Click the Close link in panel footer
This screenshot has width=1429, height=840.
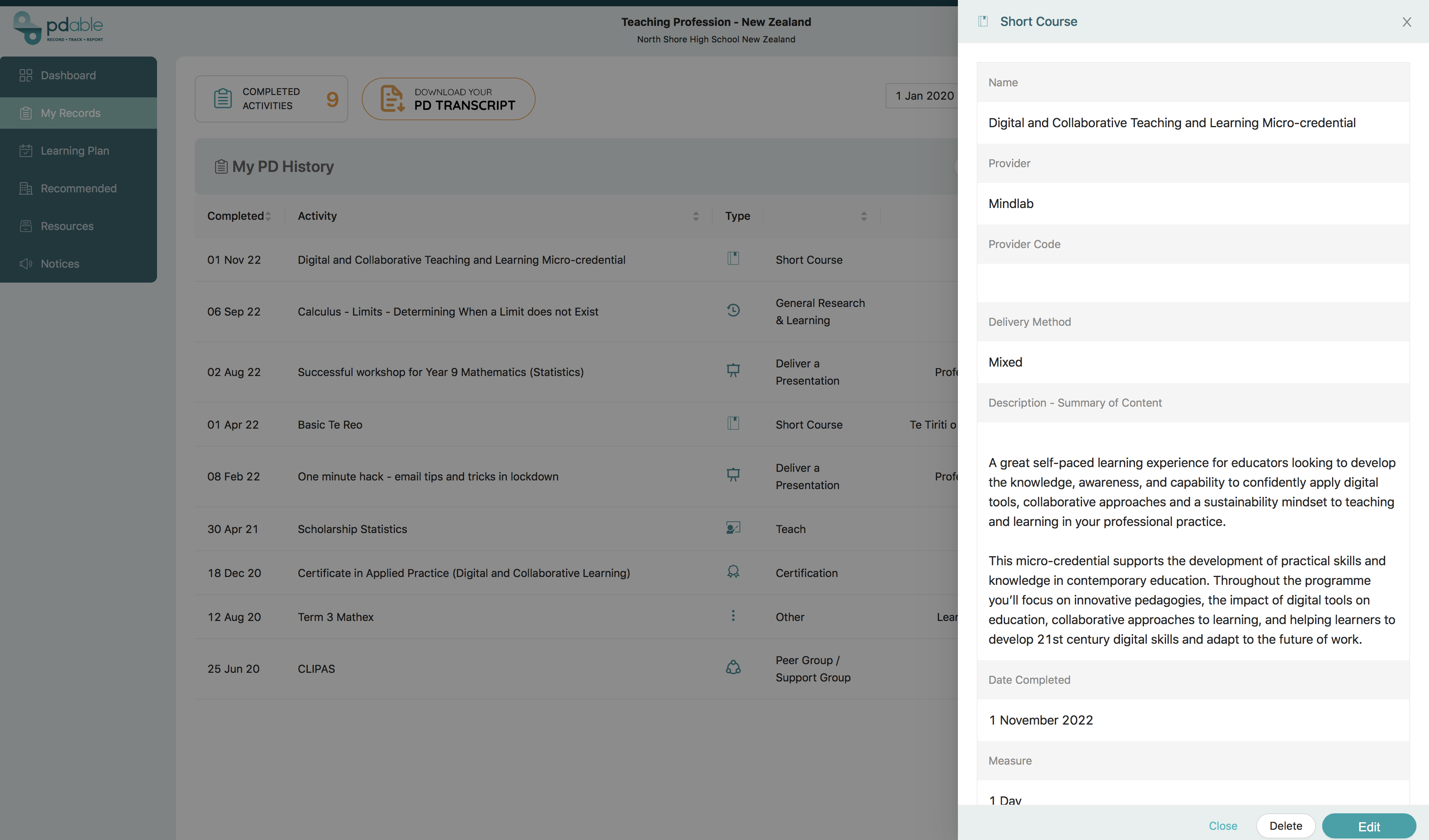[x=1223, y=826]
